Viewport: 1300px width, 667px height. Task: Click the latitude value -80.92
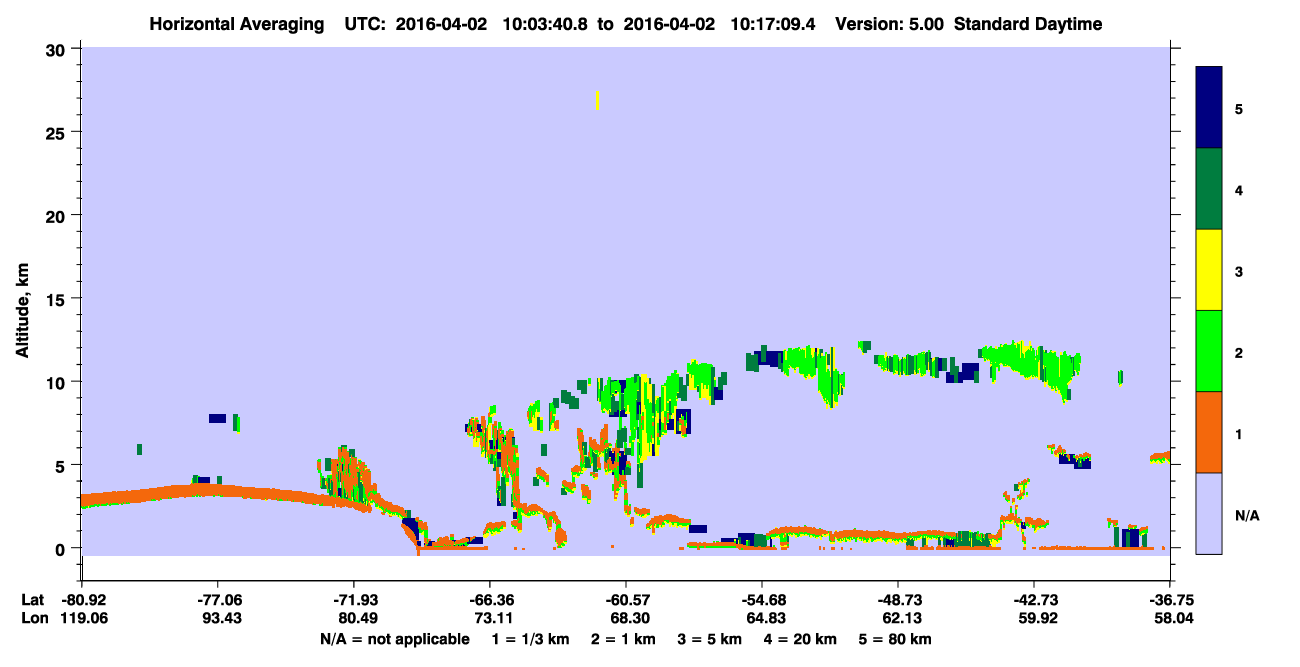pyautogui.click(x=82, y=600)
